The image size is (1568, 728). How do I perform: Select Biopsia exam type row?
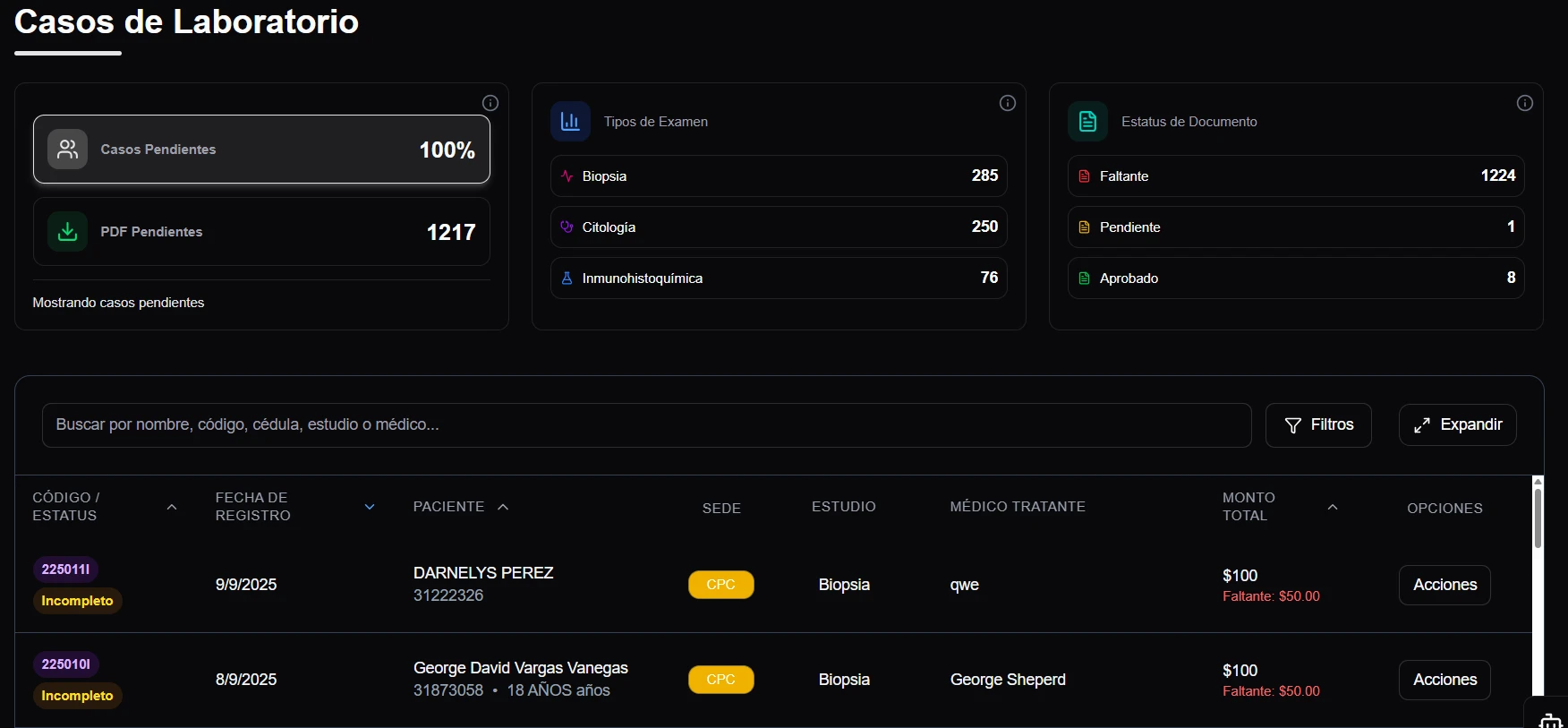pyautogui.click(x=778, y=176)
